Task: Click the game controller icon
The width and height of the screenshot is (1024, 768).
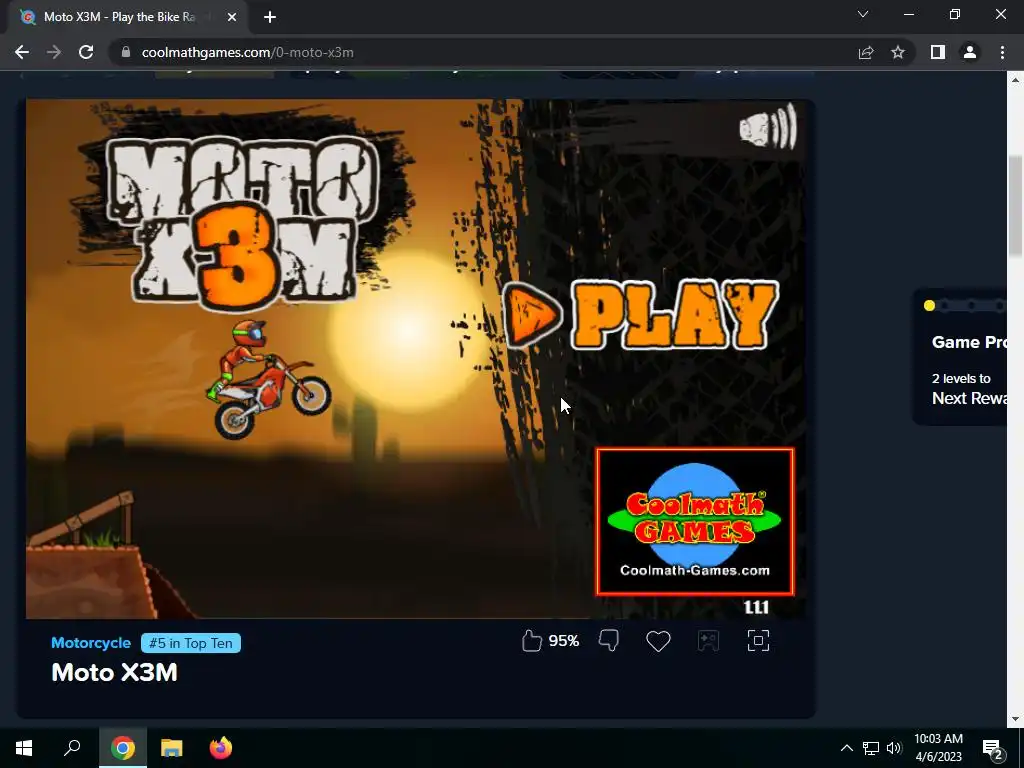Action: [x=708, y=641]
